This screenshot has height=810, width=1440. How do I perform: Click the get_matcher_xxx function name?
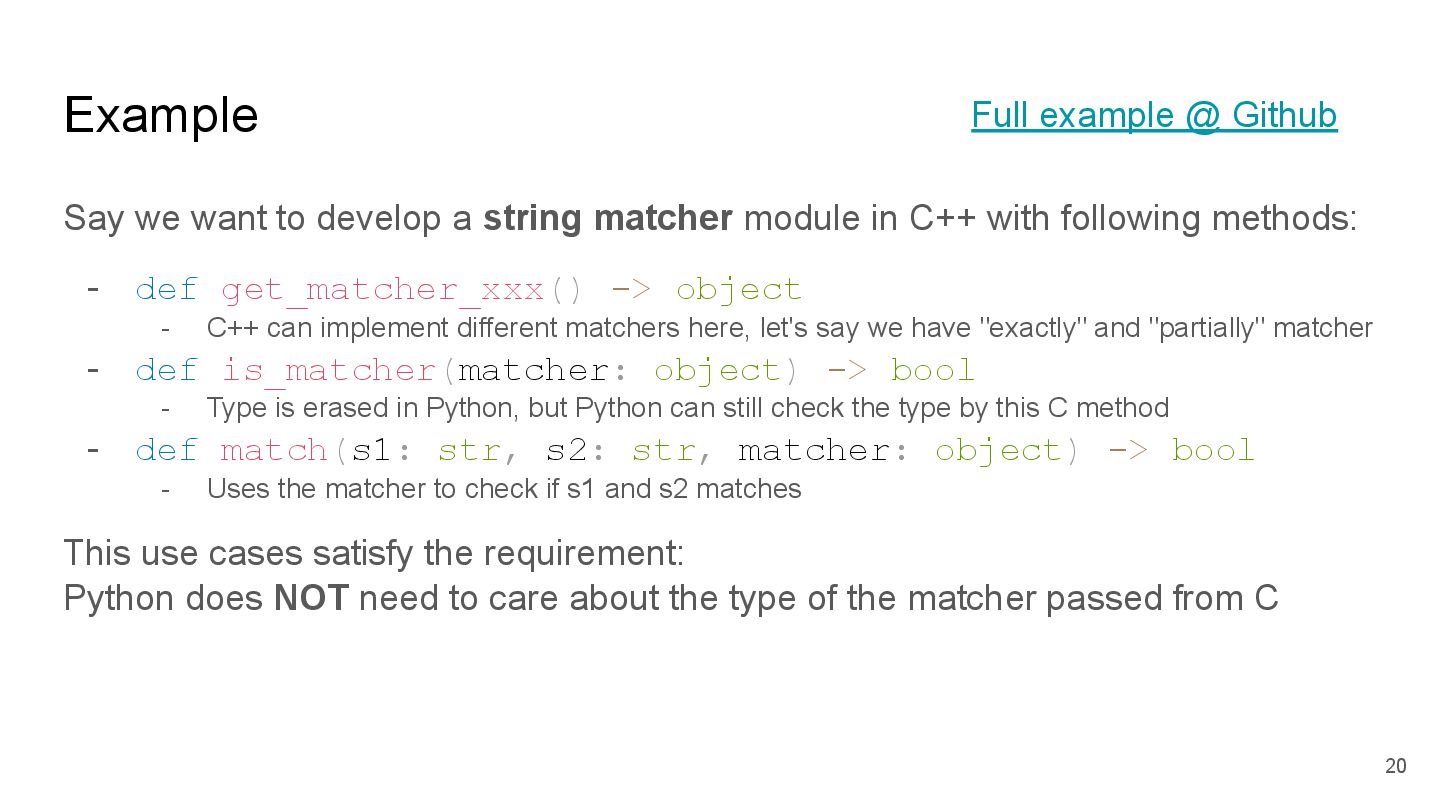(382, 290)
